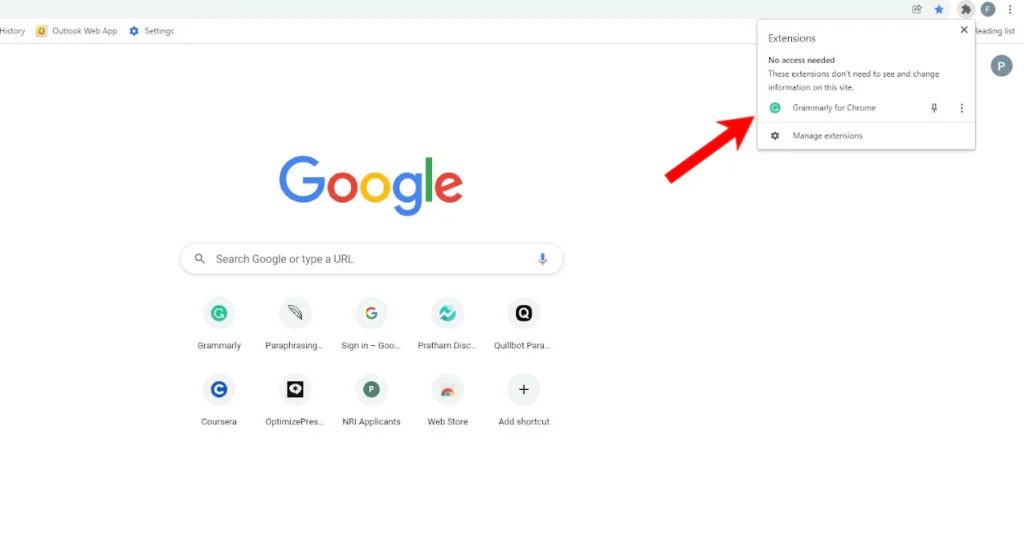Open the Sign in – Google shortcut tile
The width and height of the screenshot is (1024, 554).
click(371, 325)
